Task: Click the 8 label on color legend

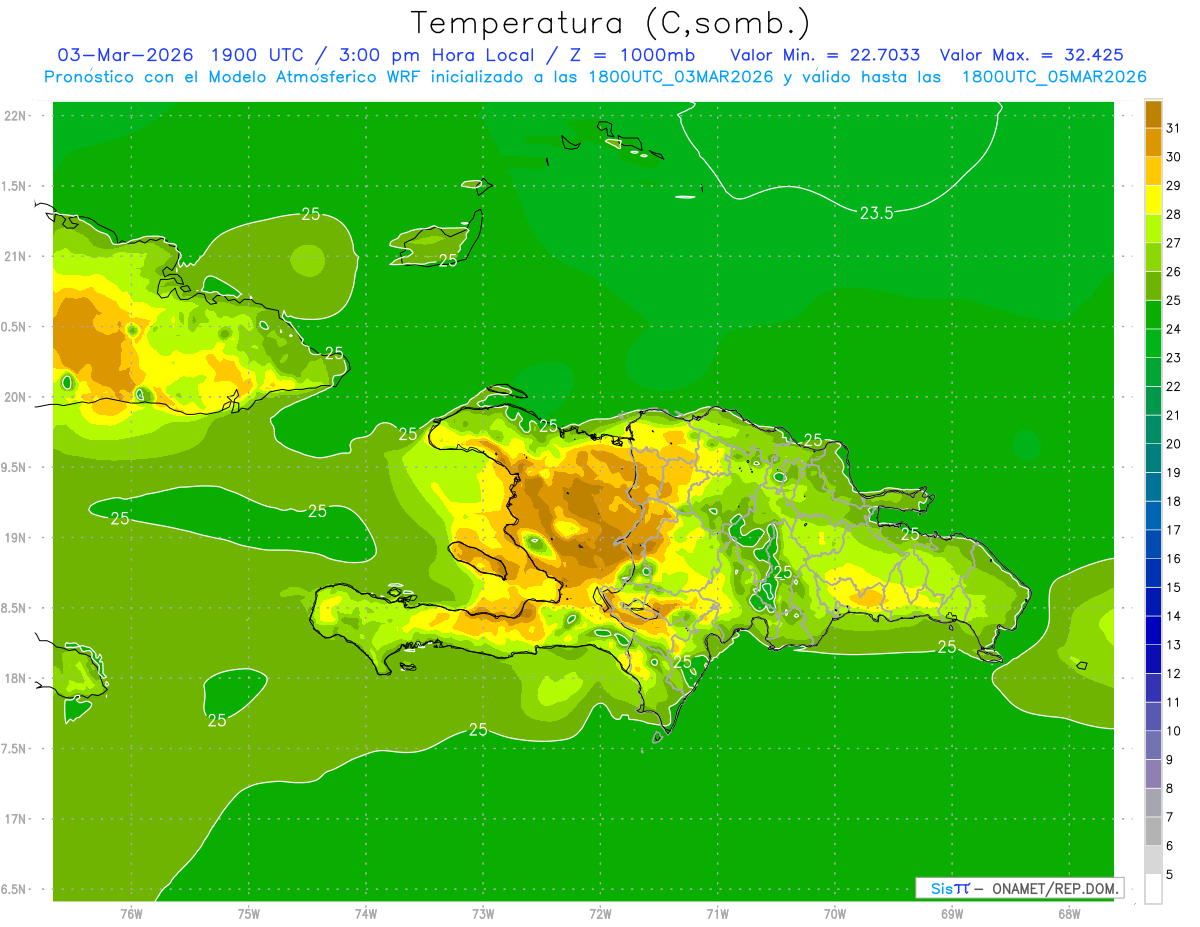Action: [1170, 789]
